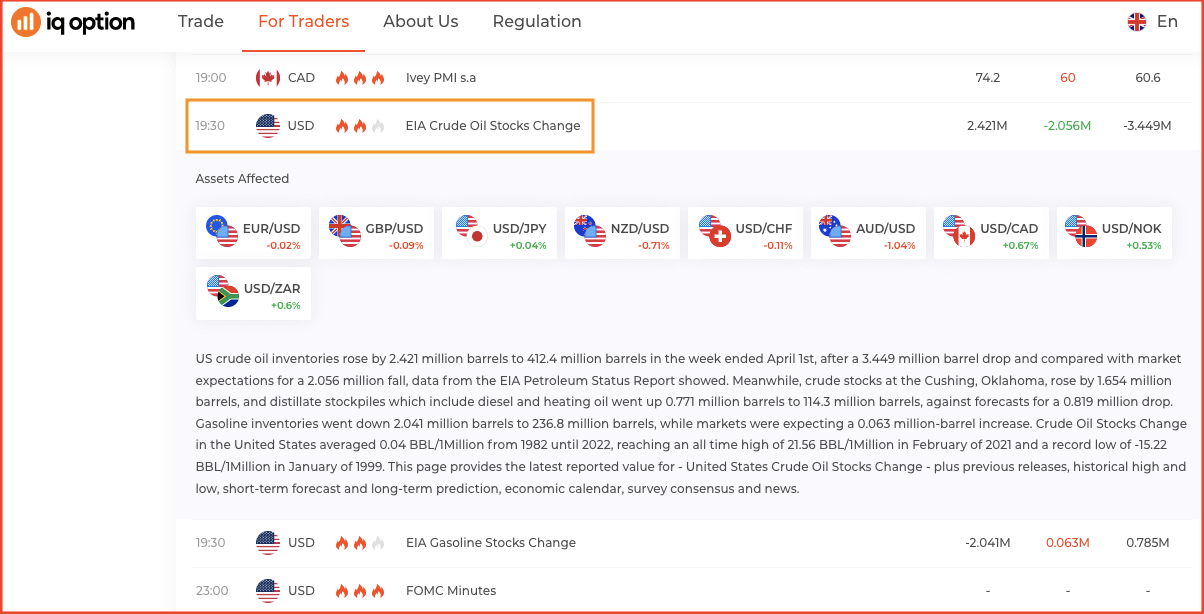This screenshot has height=614, width=1204.
Task: Click the 74.2 actual value
Action: point(987,77)
